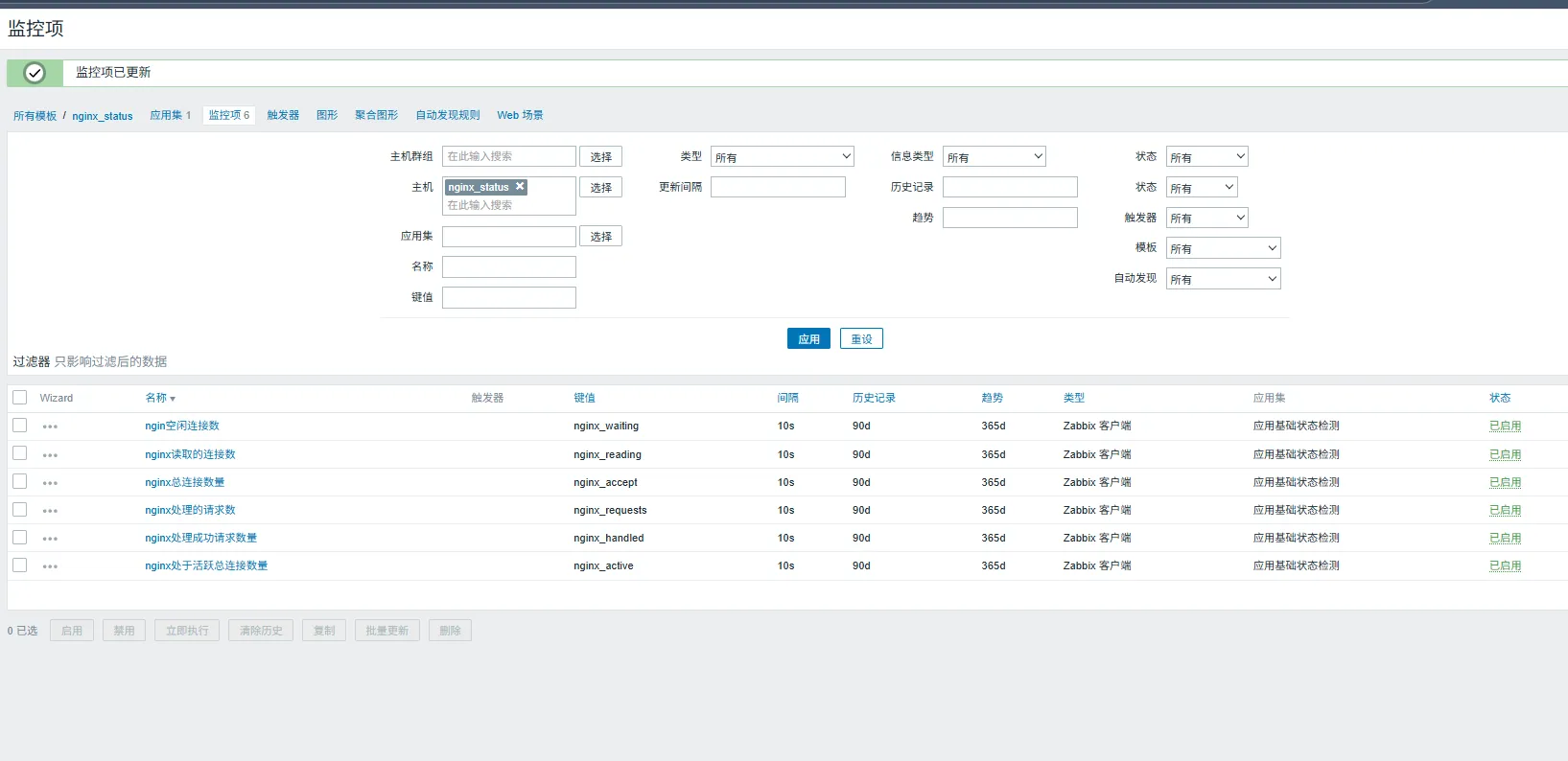Click the 应用 filter button
The width and height of the screenshot is (1568, 761).
click(808, 339)
